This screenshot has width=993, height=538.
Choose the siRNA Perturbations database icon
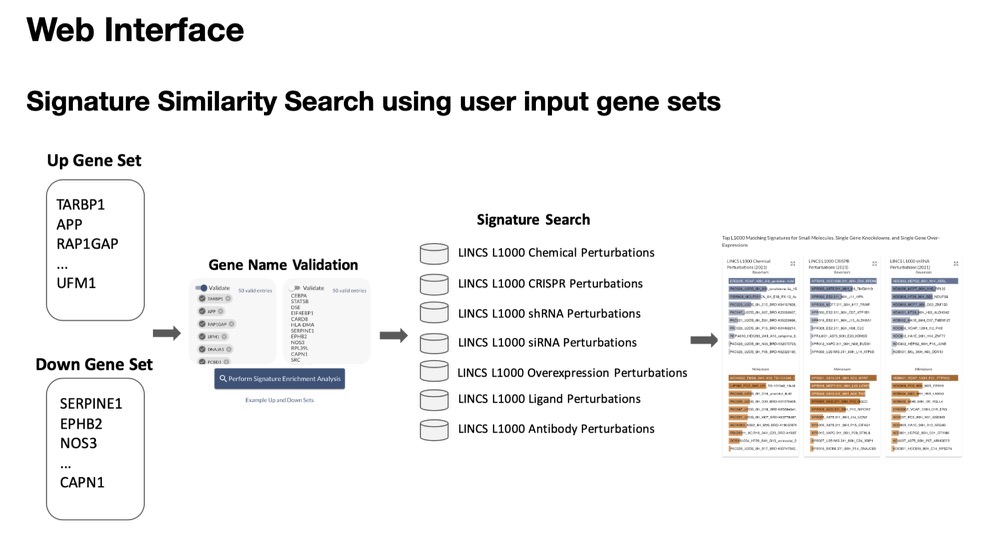click(x=434, y=343)
